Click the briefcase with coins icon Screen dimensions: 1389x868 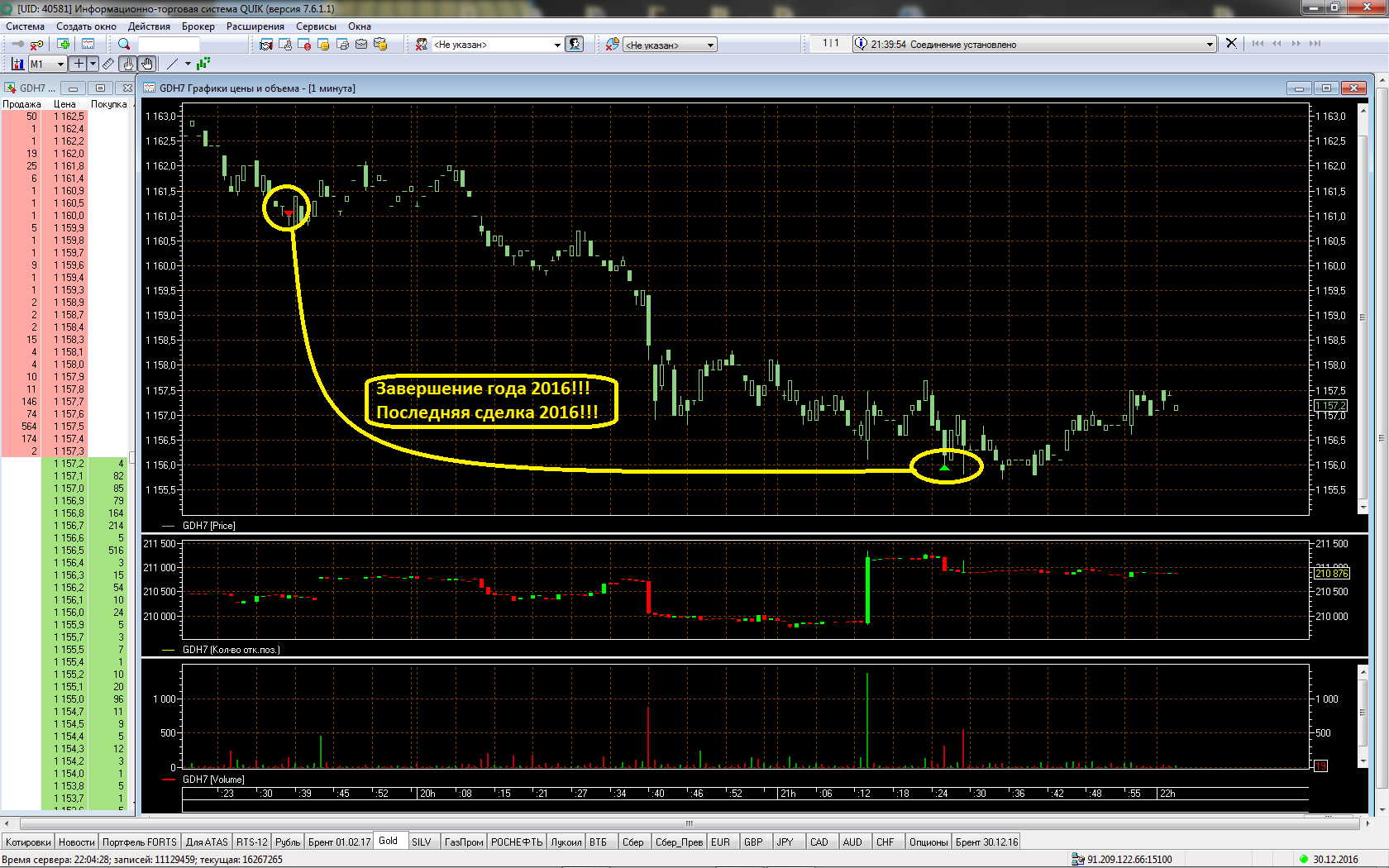tap(380, 44)
